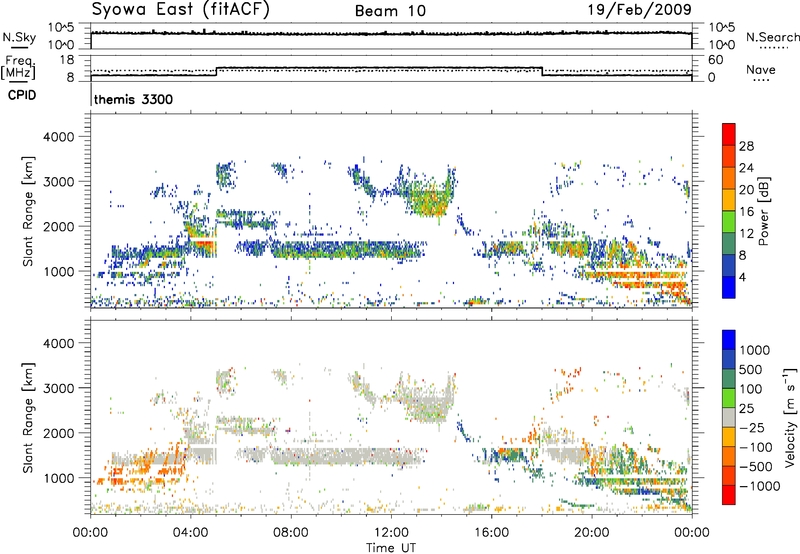Pick red top segment of Power color bar

point(729,134)
